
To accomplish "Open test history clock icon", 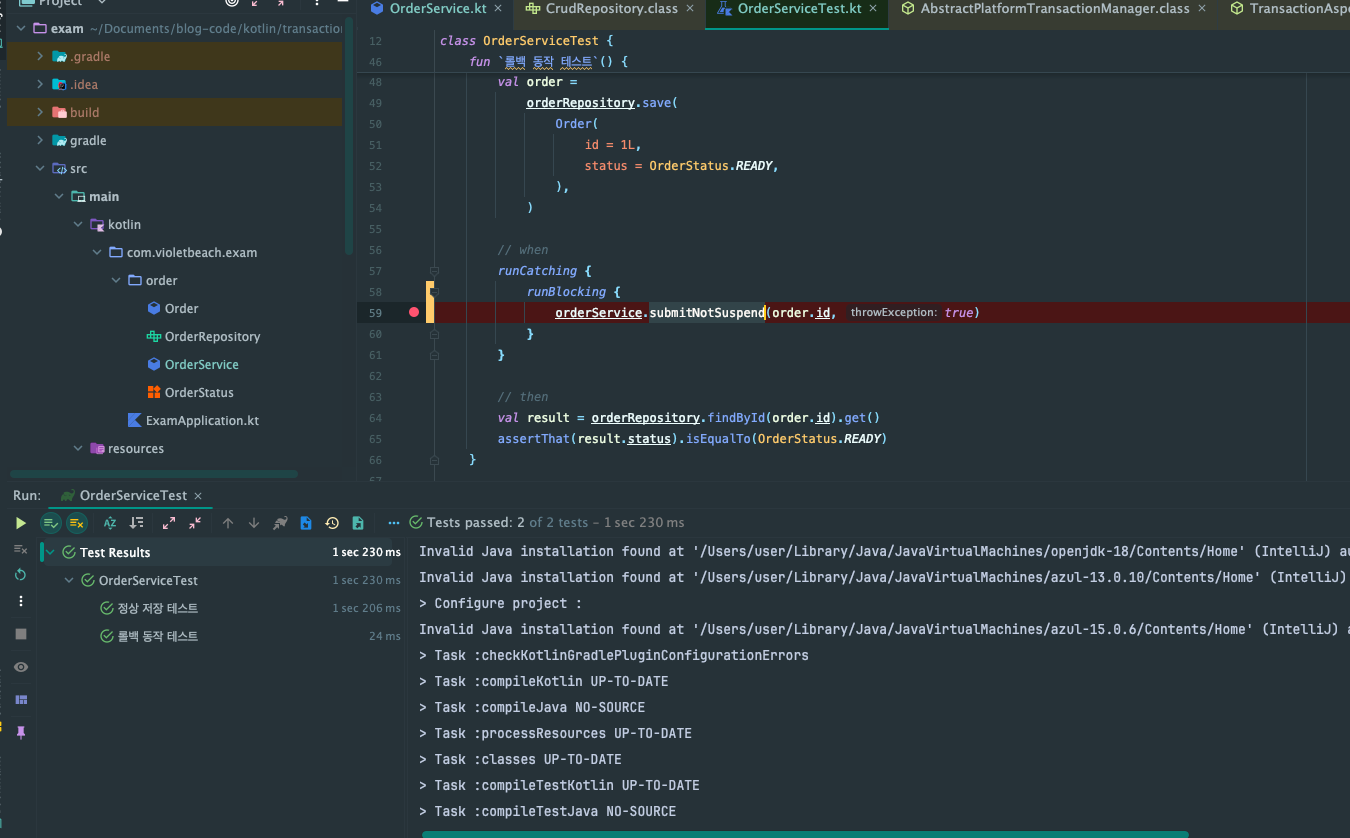I will (332, 523).
